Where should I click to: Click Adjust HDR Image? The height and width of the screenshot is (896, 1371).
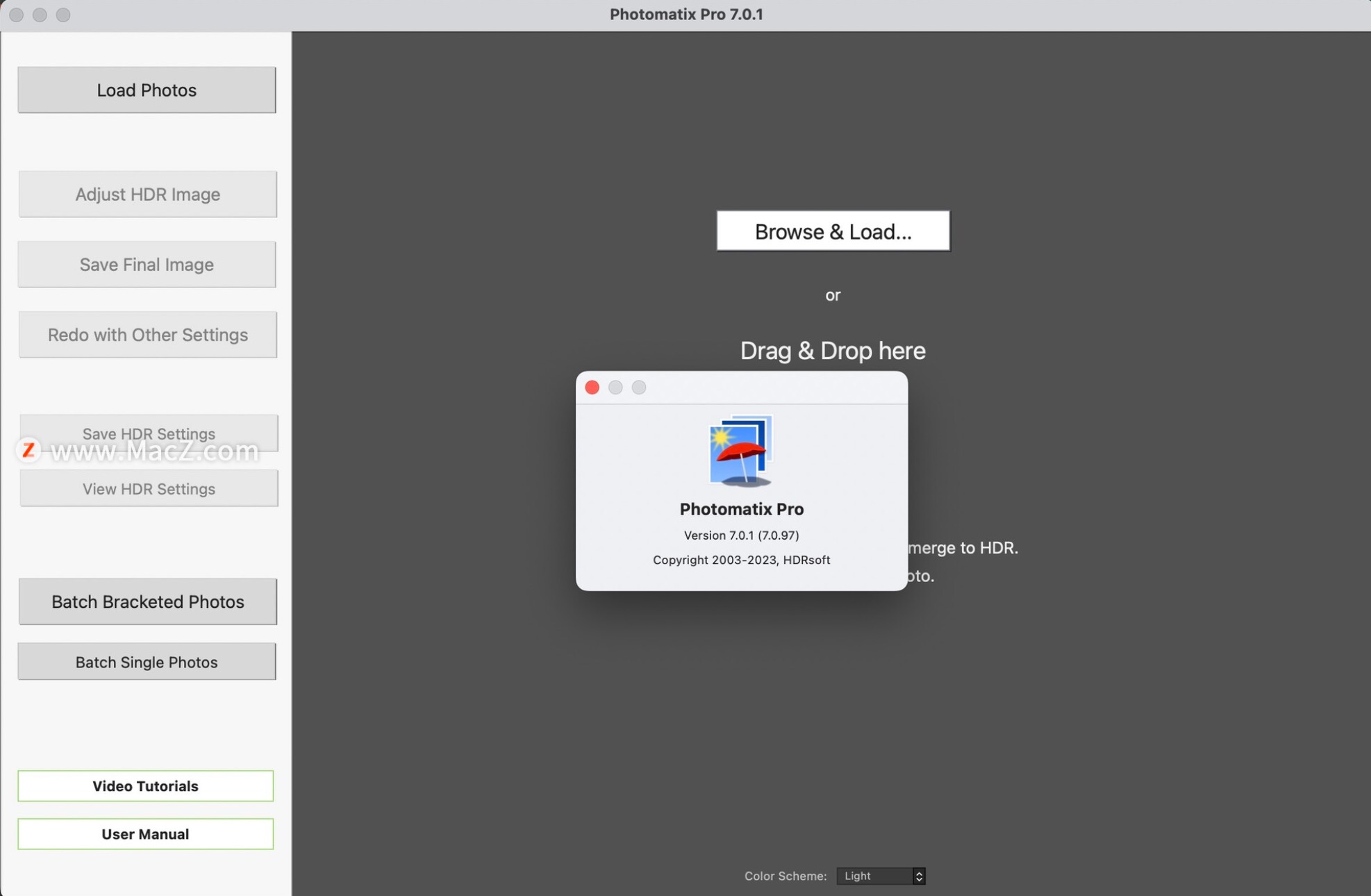coord(147,194)
